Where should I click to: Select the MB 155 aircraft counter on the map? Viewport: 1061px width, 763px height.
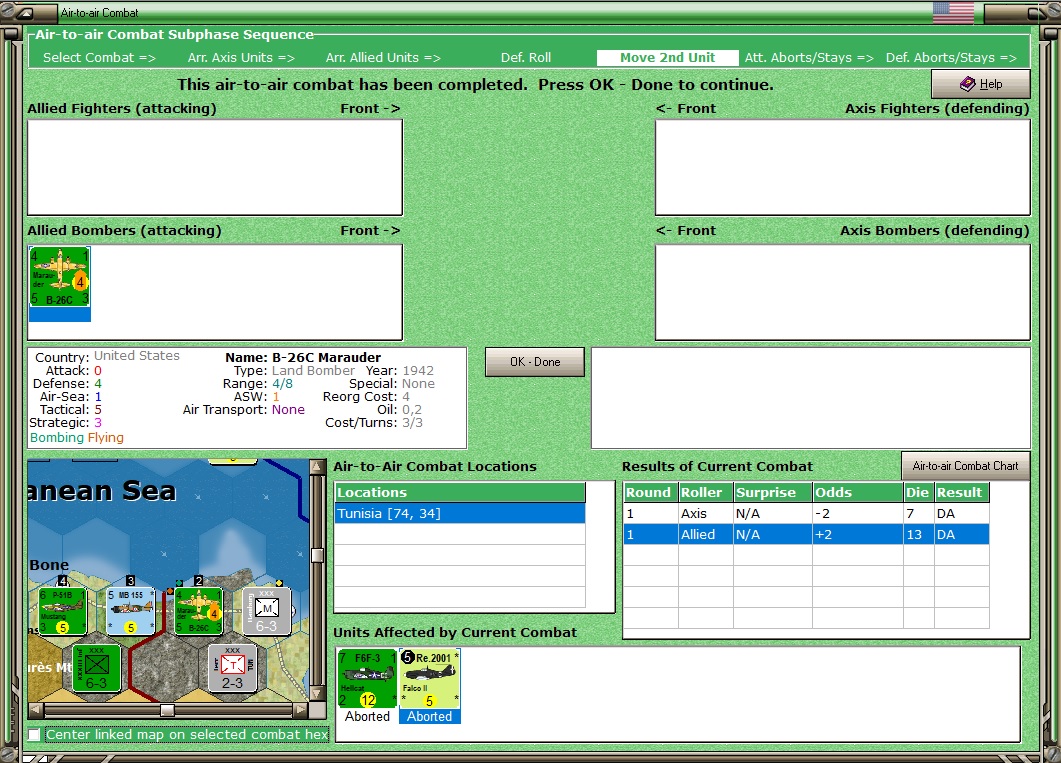131,611
